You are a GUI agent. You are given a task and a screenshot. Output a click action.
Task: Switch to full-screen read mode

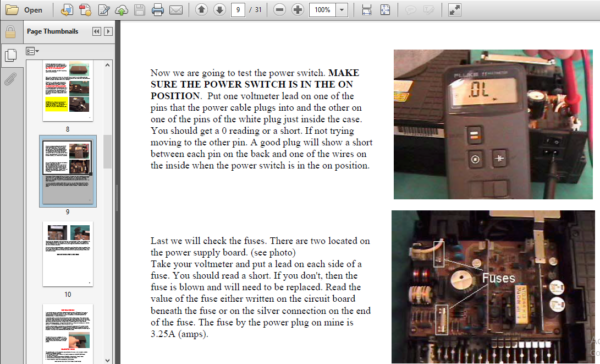tap(455, 10)
